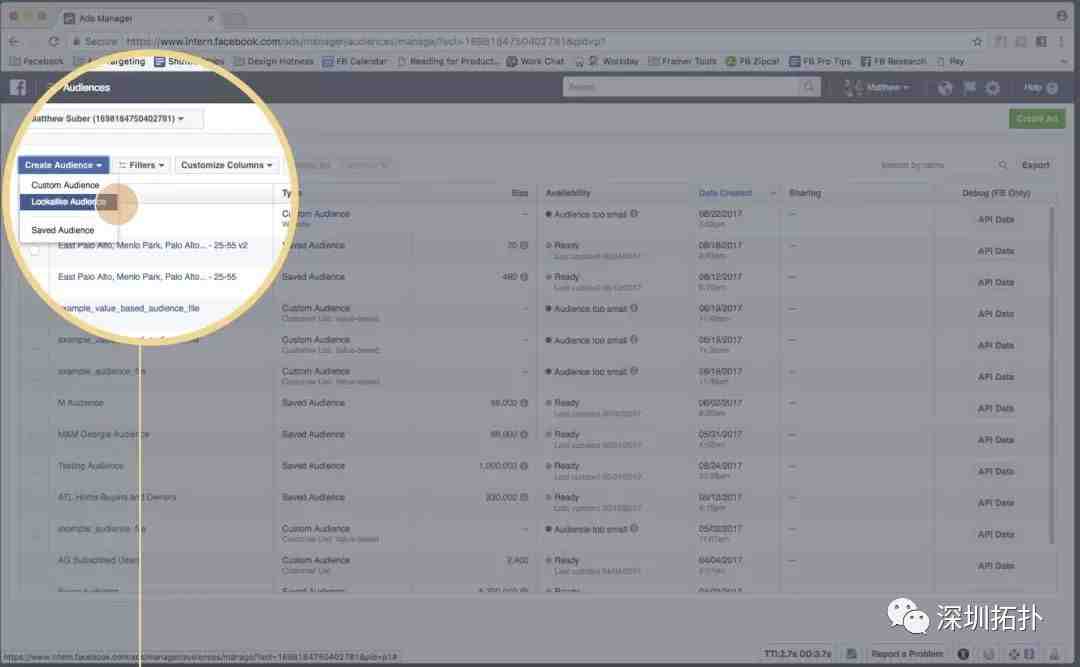Open notifications via the globe icon
The height and width of the screenshot is (667, 1080).
pos(945,88)
